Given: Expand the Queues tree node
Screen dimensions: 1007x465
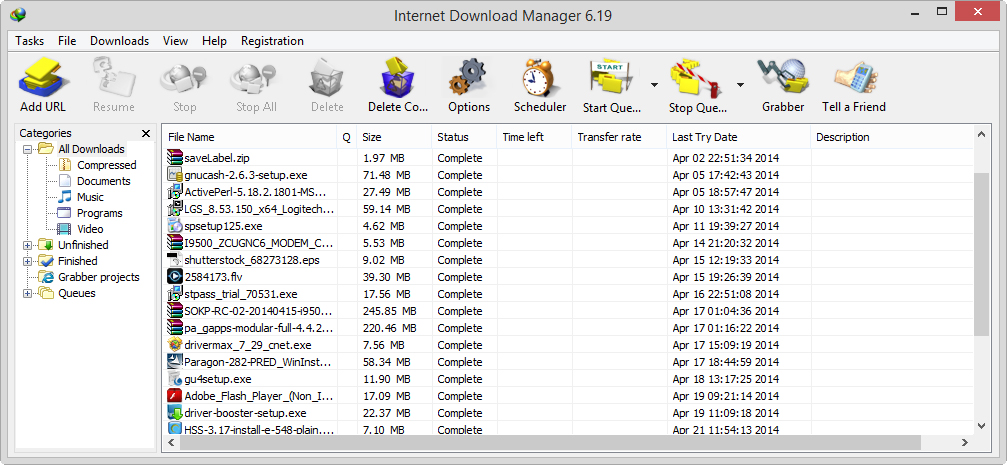Looking at the screenshot, I should [28, 294].
